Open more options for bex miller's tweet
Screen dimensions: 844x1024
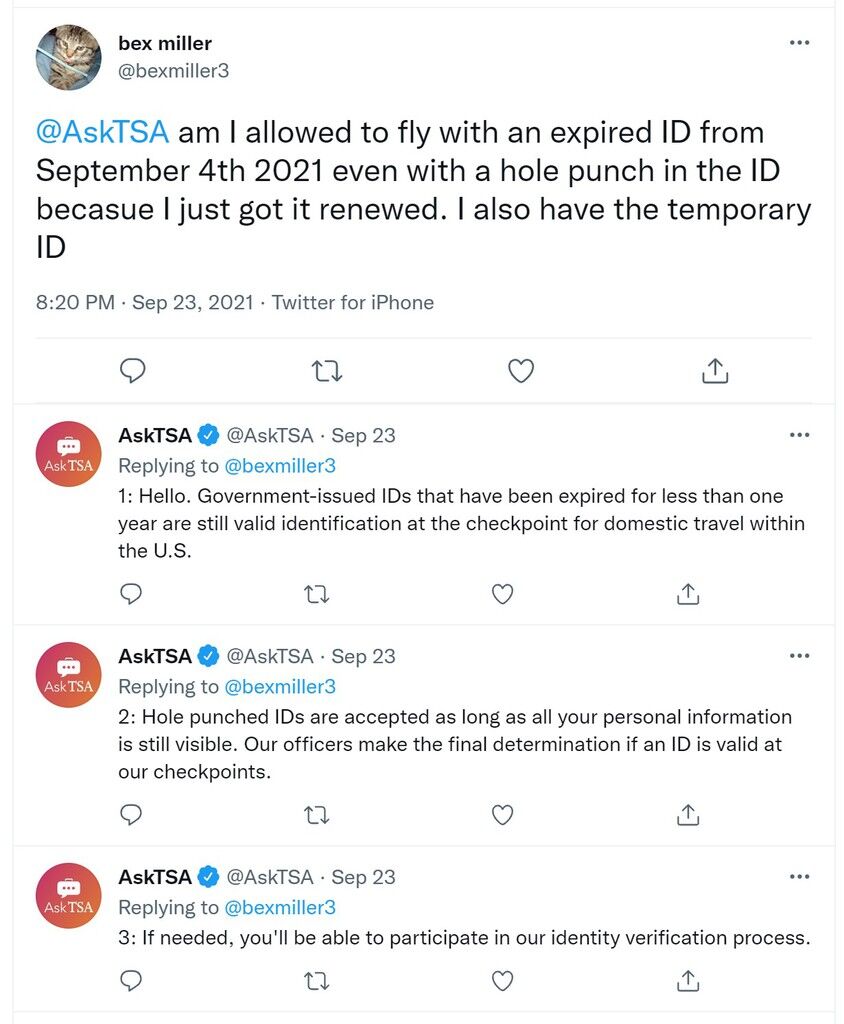(800, 43)
